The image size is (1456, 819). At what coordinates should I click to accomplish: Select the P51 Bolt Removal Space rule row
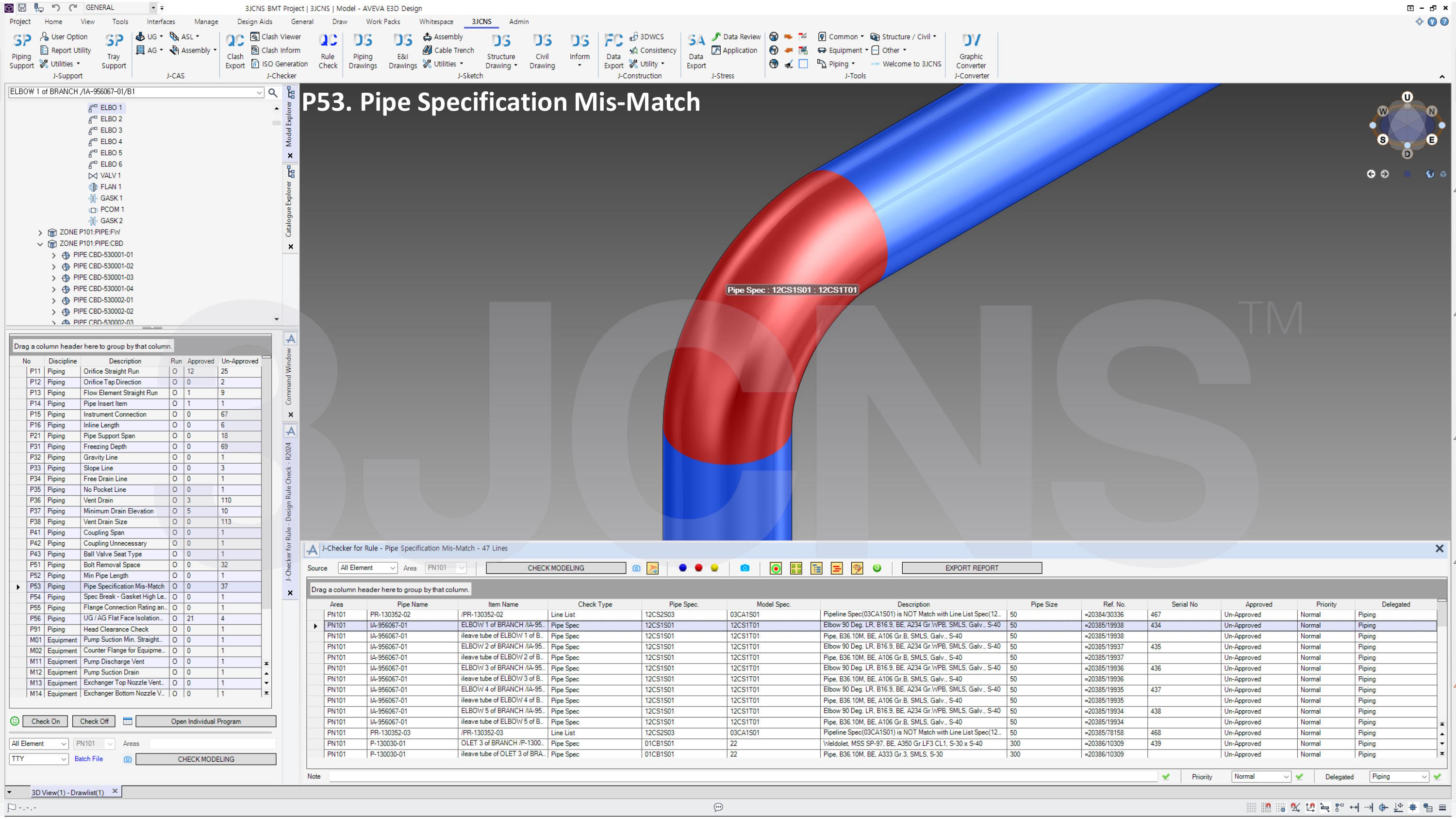tap(136, 565)
